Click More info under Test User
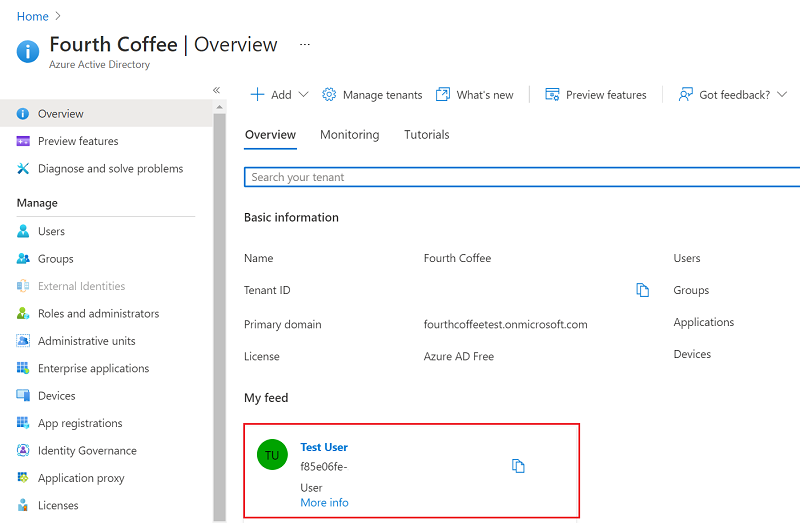800x523 pixels. coord(324,503)
